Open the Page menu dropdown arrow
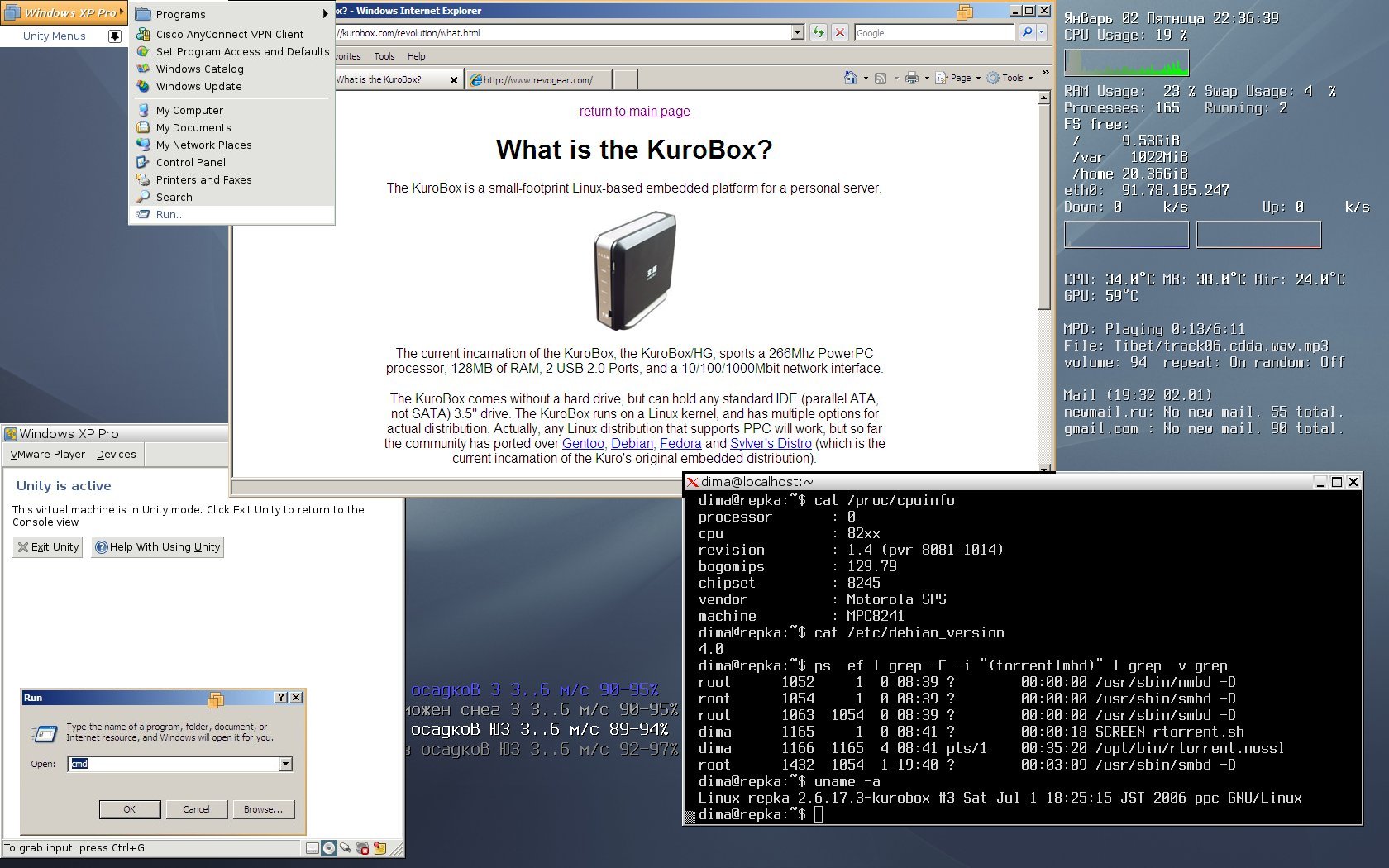The image size is (1389, 868). (x=978, y=78)
